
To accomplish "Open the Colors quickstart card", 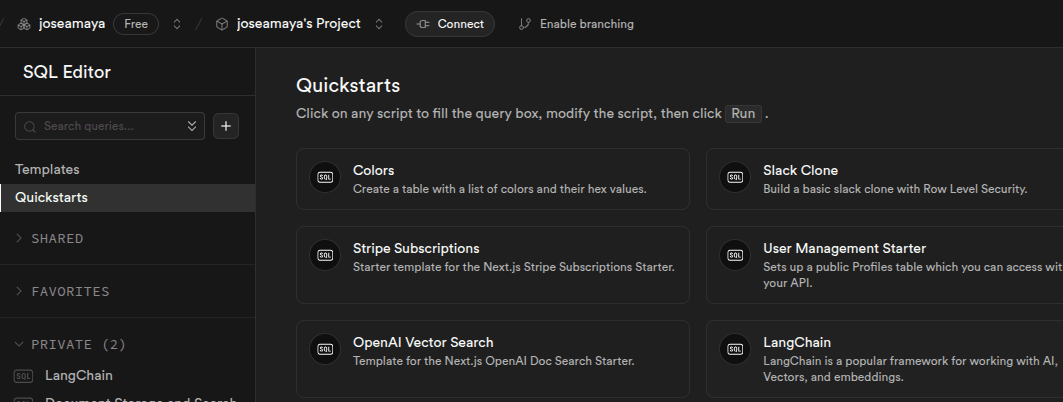I will point(493,179).
